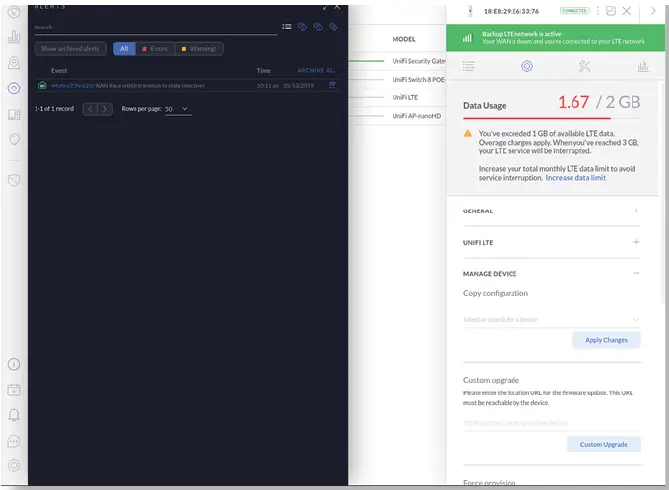Viewport: 669px width, 490px height.
Task: Open the device config gear tab
Action: tap(526, 66)
